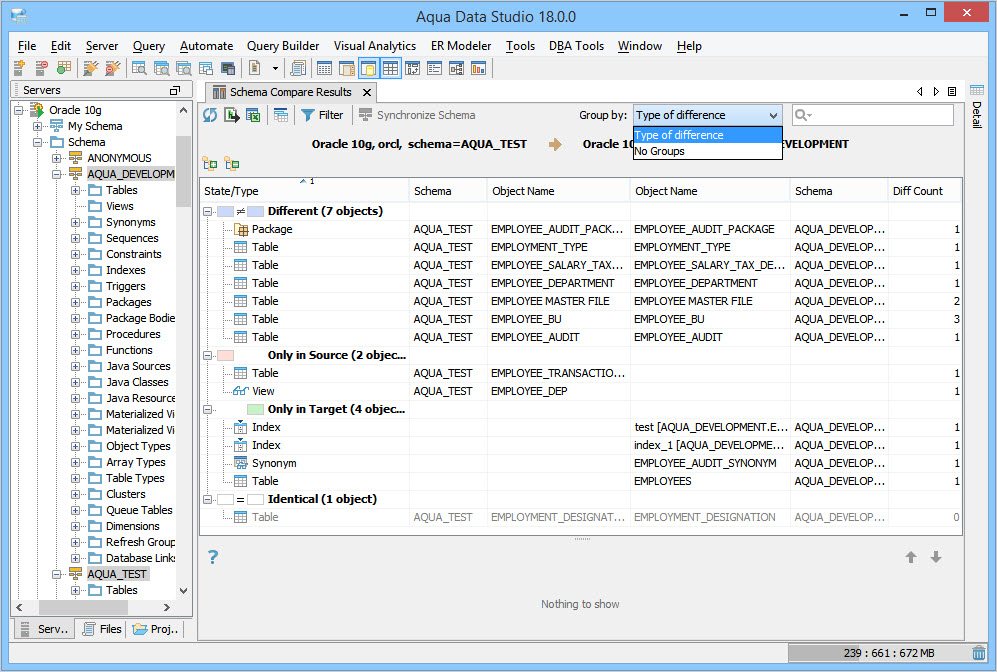
Task: Click the previous difference up arrow
Action: 911,558
